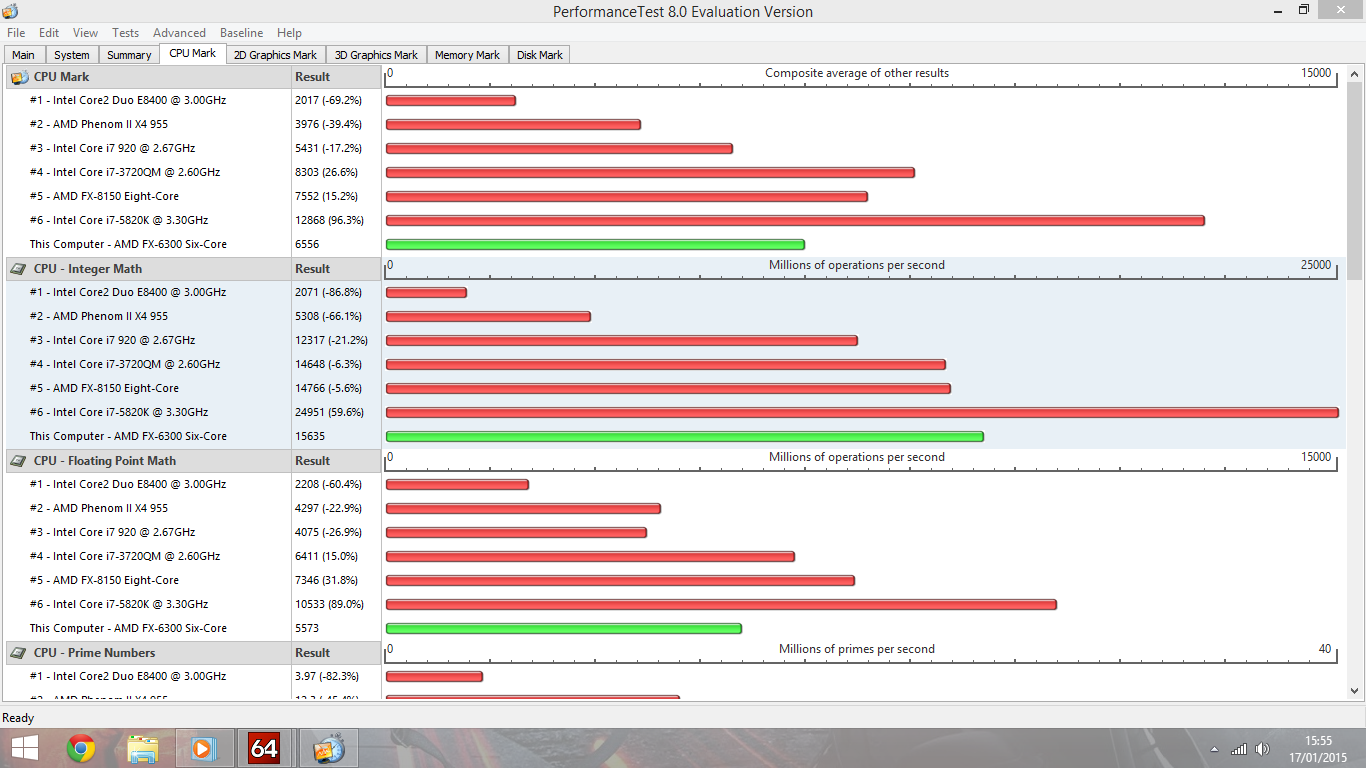
Task: Click the CPU - Integer Math header label
Action: [88, 269]
